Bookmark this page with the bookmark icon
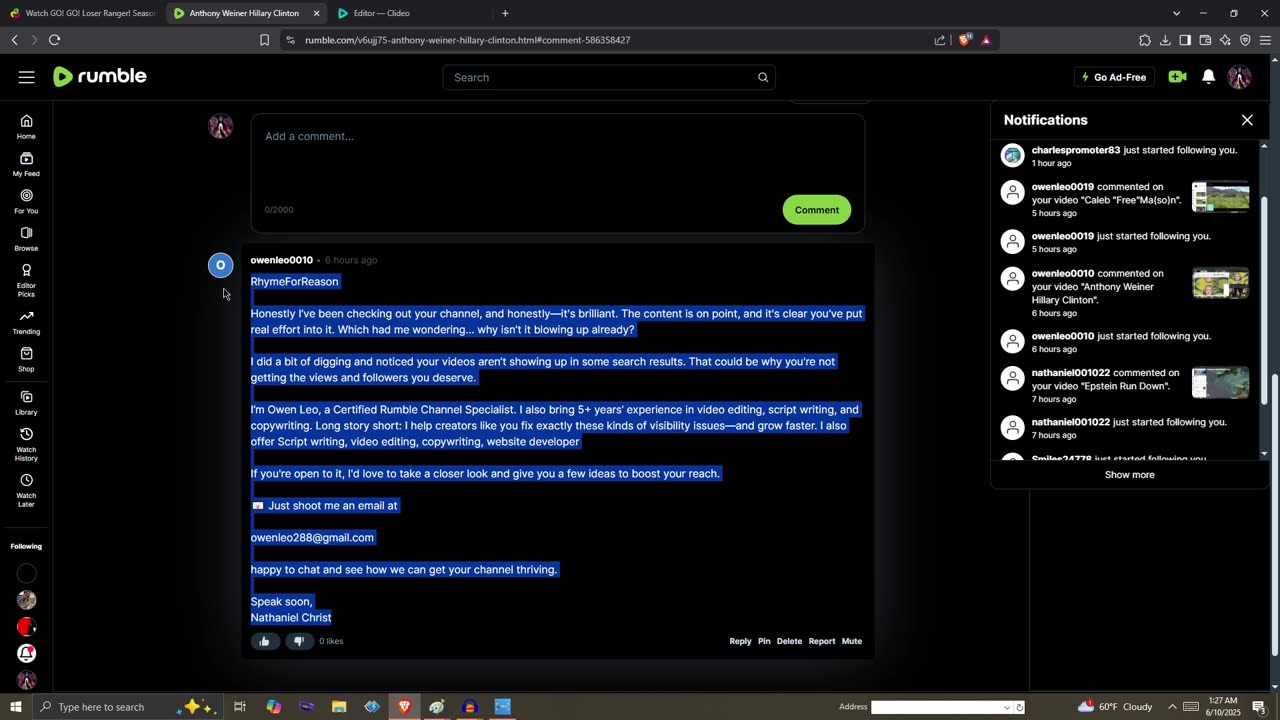This screenshot has height=720, width=1280. 264,40
